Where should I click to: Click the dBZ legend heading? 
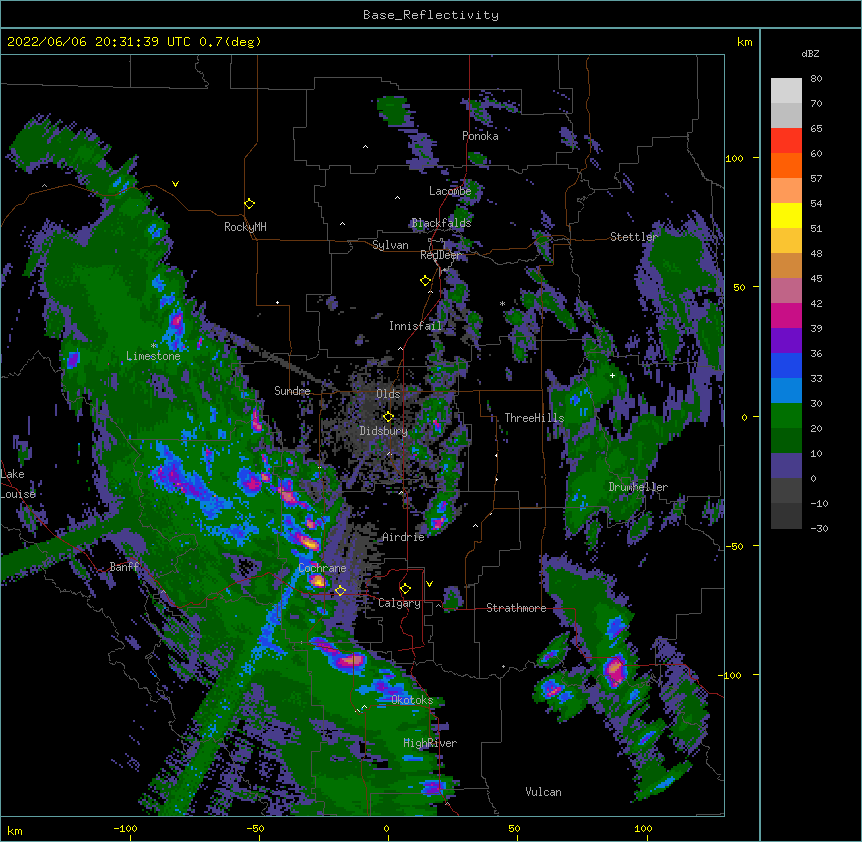[810, 53]
